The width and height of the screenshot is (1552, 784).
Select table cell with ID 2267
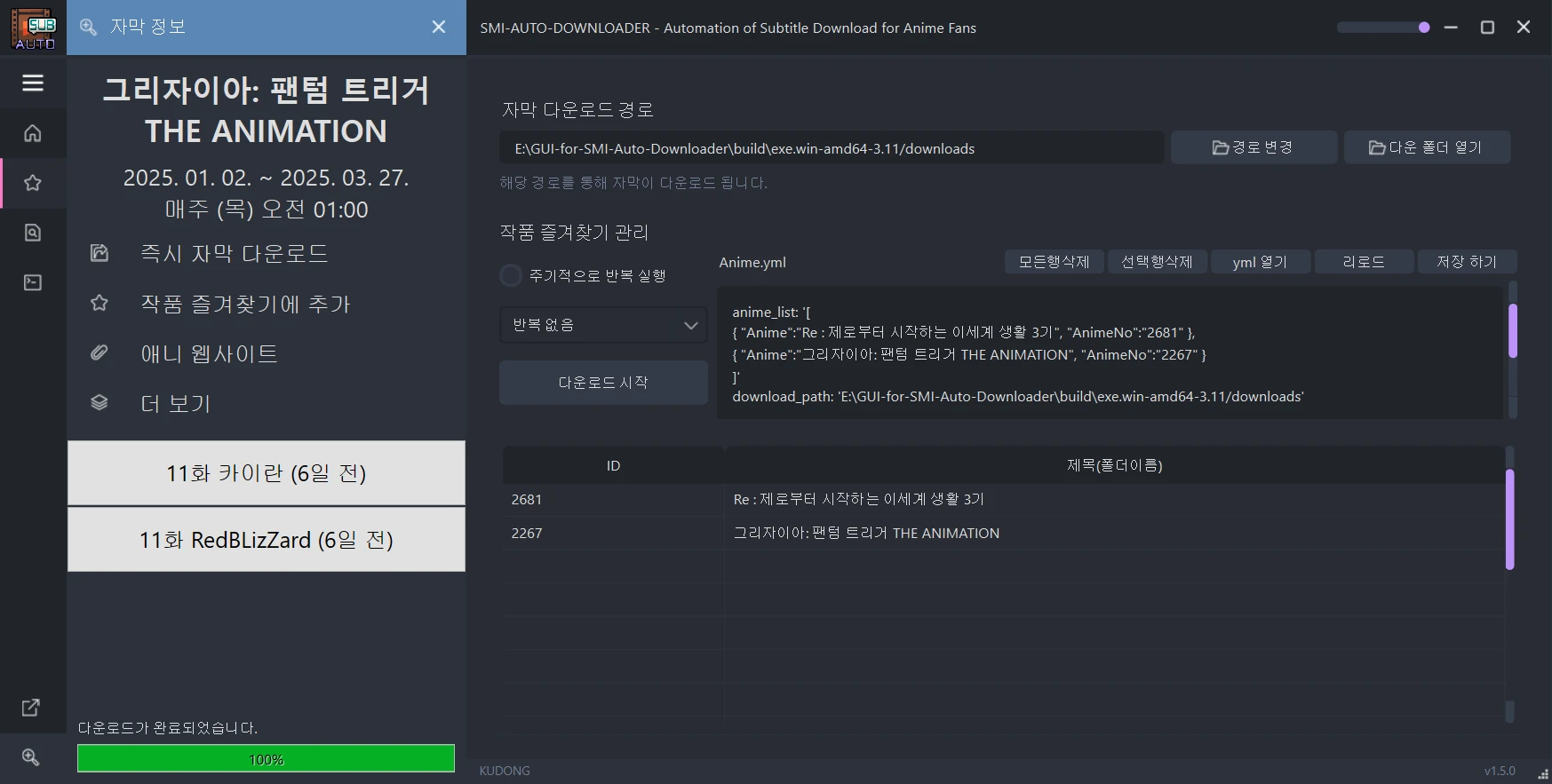(x=613, y=534)
